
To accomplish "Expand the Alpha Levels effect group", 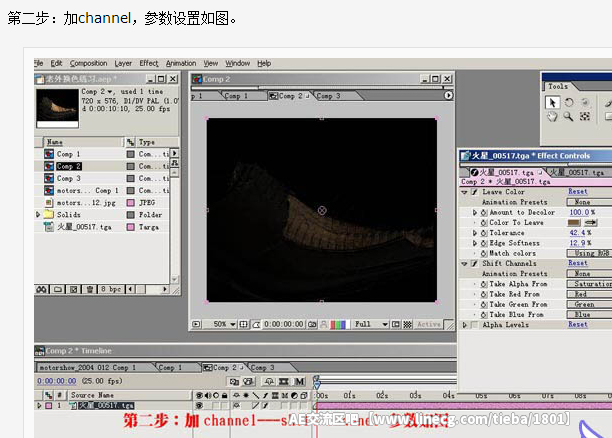I will point(464,325).
